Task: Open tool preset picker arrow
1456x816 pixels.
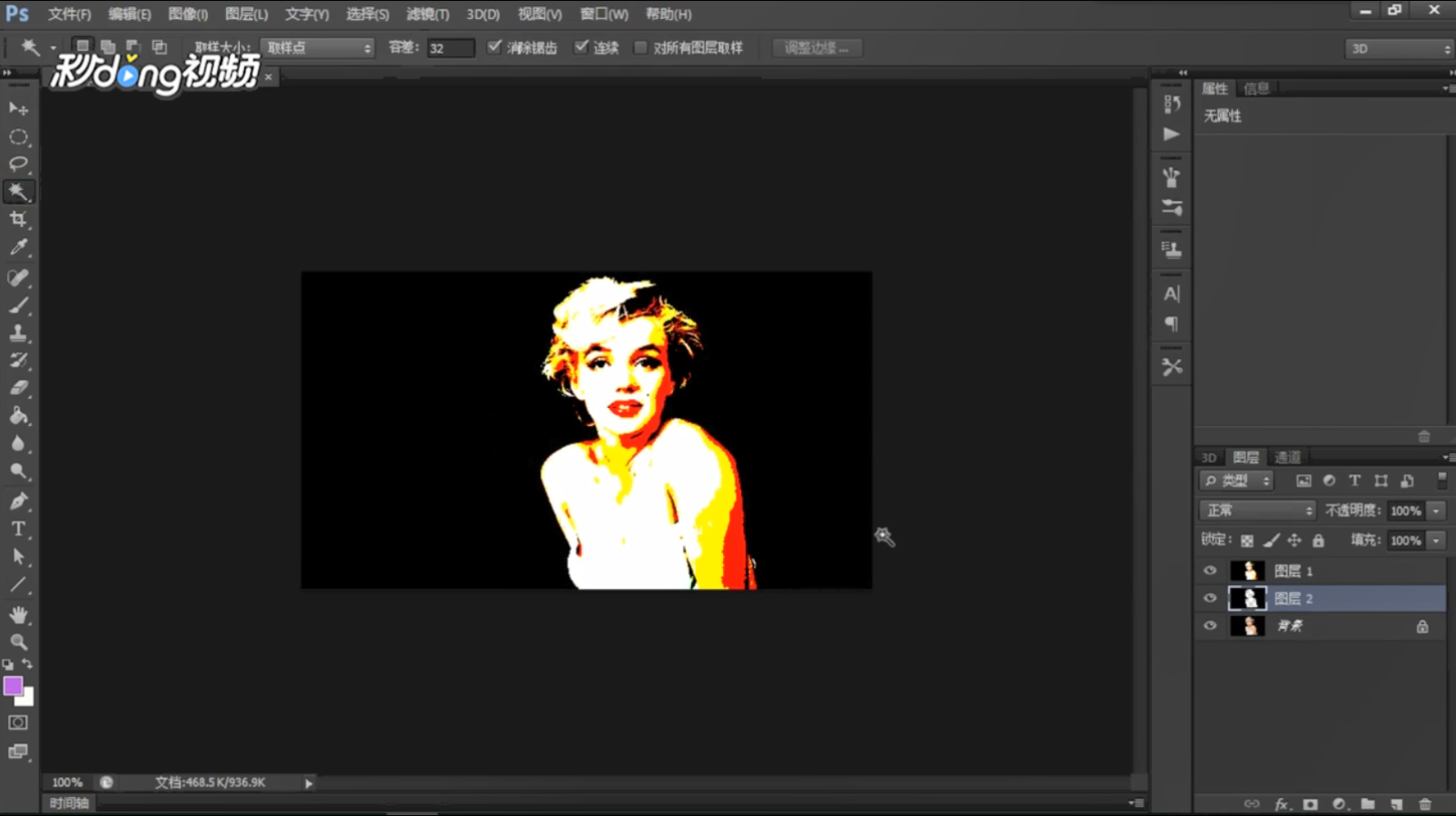Action: coord(53,47)
